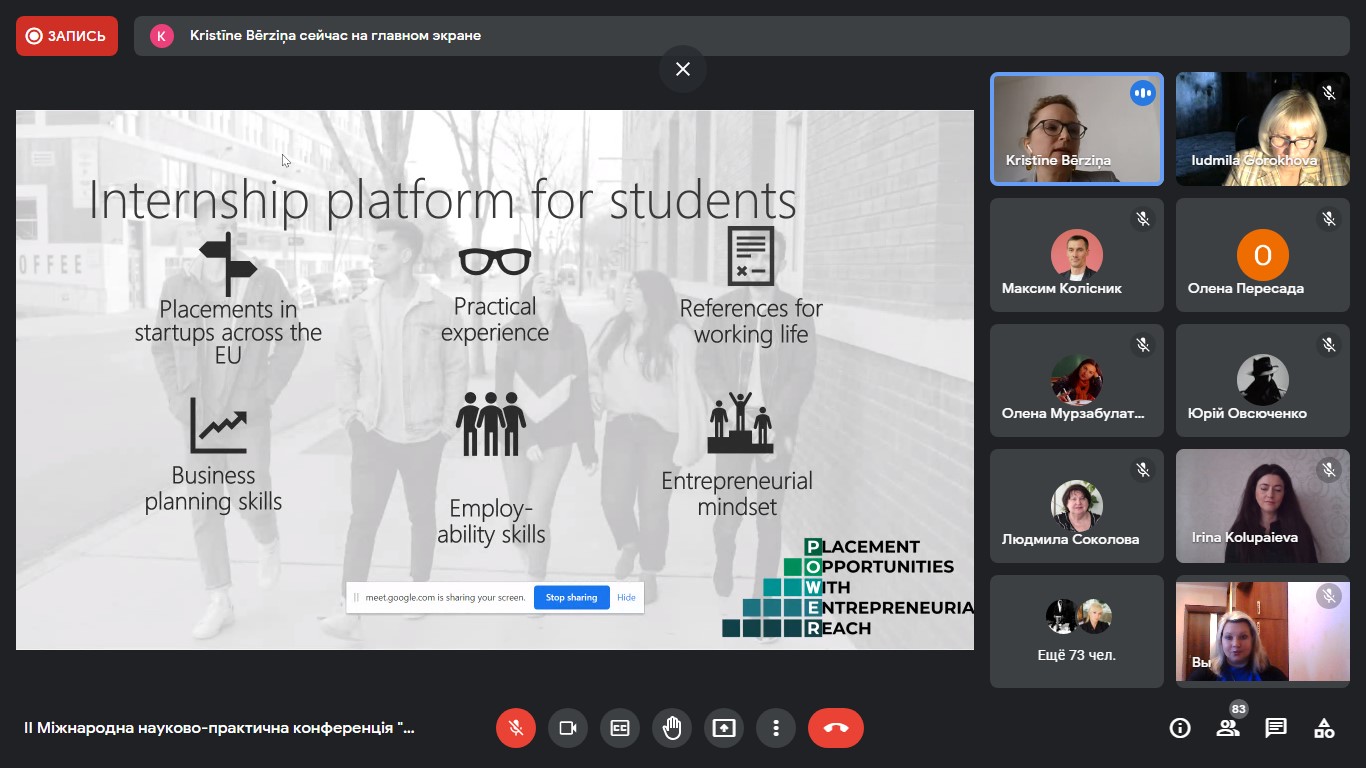Turn off the camera

pyautogui.click(x=568, y=728)
